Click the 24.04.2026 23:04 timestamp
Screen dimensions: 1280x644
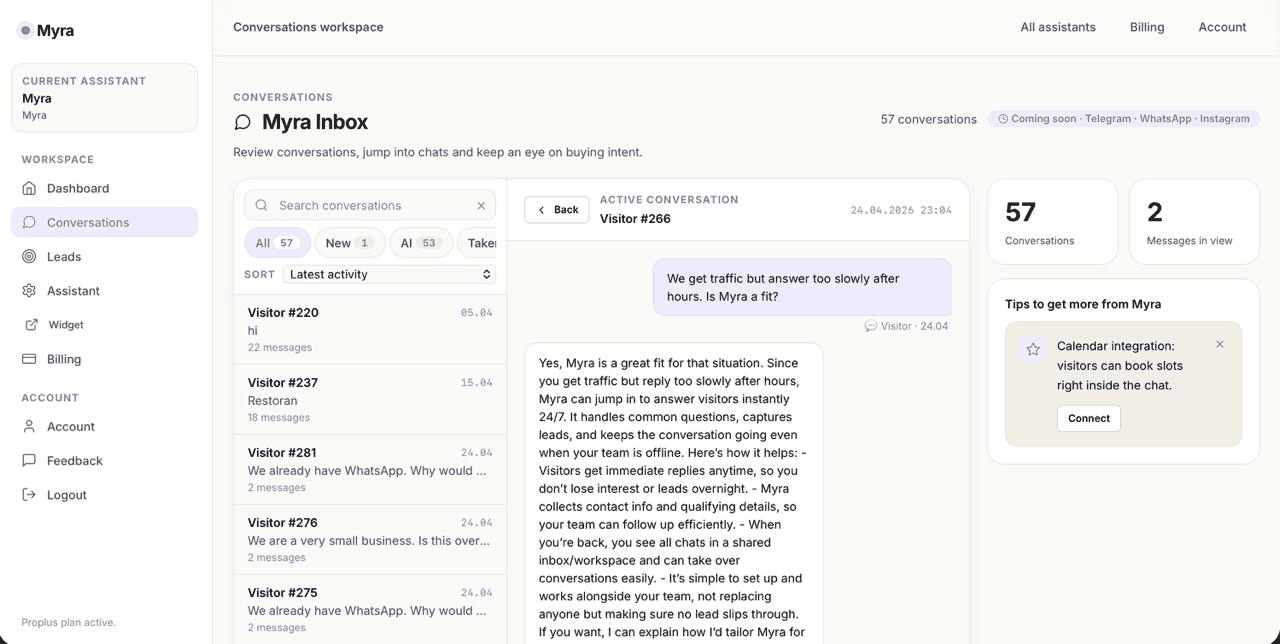[x=901, y=210]
